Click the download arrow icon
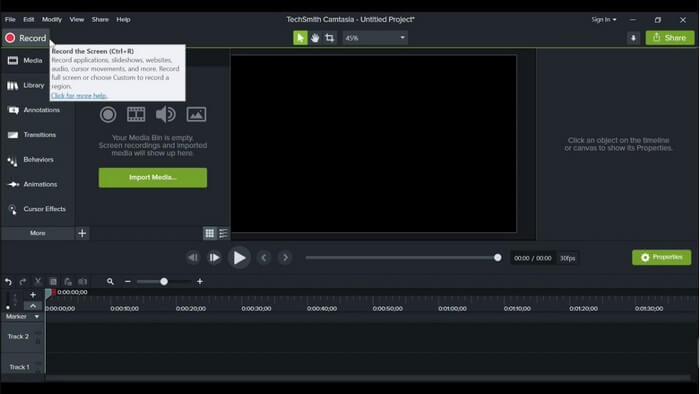 [633, 38]
